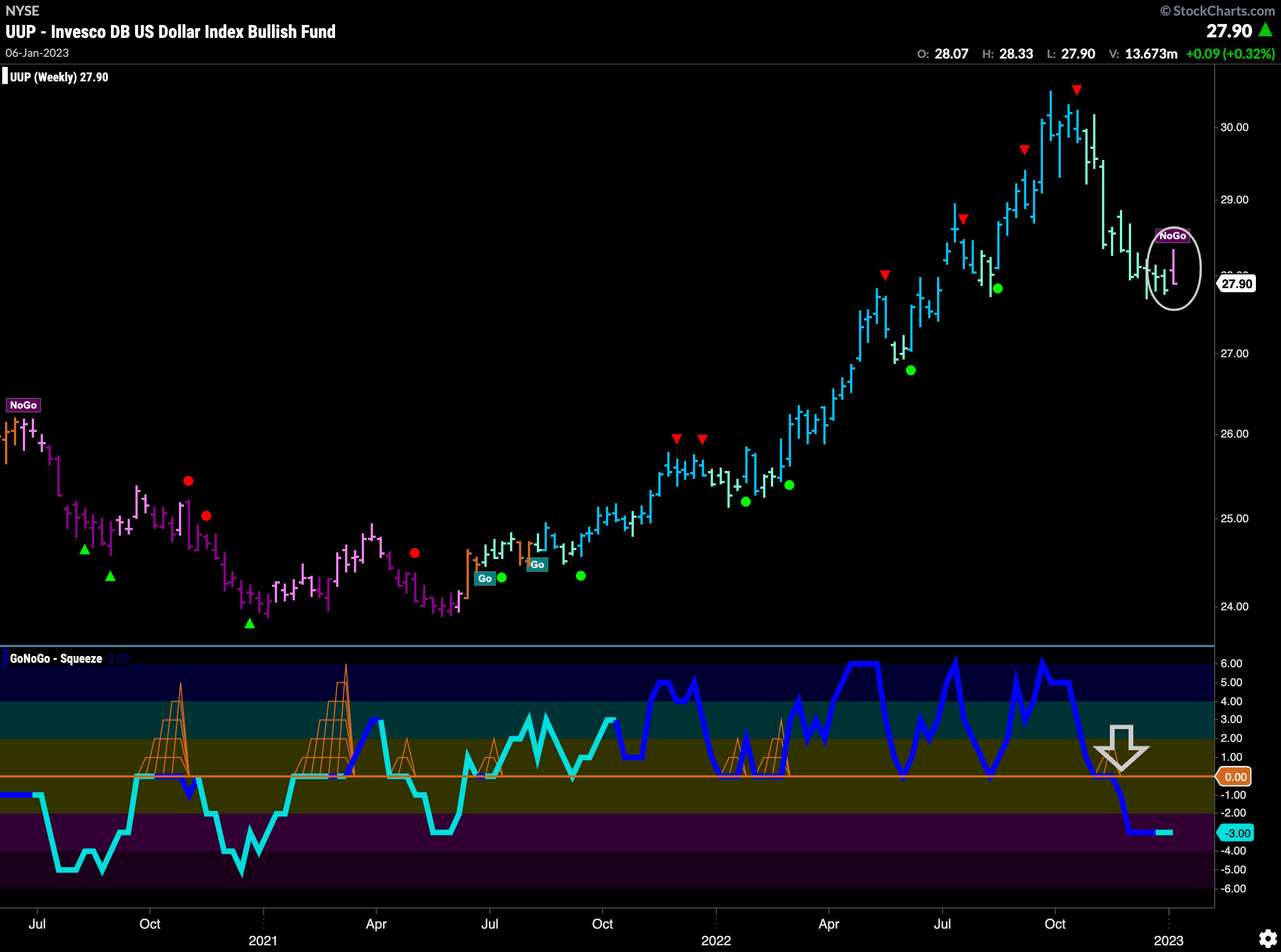Screen dimensions: 1281x952
Task: Click the 26.00 price axis label
Action: point(1234,434)
